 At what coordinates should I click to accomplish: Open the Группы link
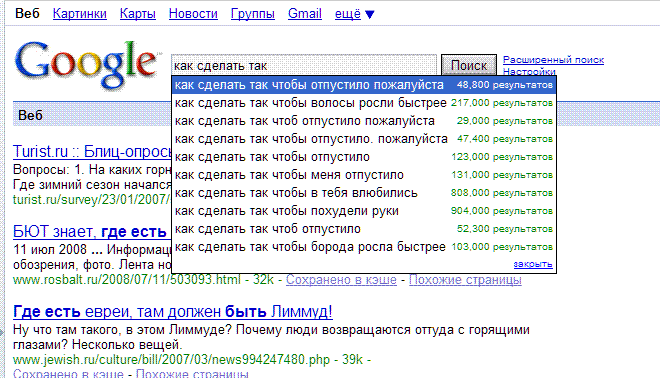coord(253,13)
